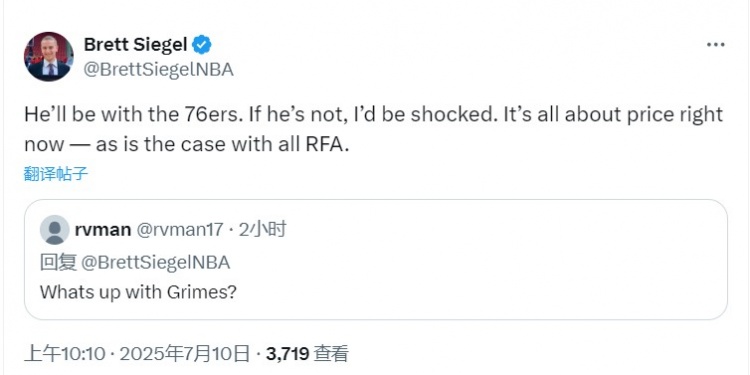Open the @BrettSiegelNBA handle under the name

pyautogui.click(x=159, y=70)
